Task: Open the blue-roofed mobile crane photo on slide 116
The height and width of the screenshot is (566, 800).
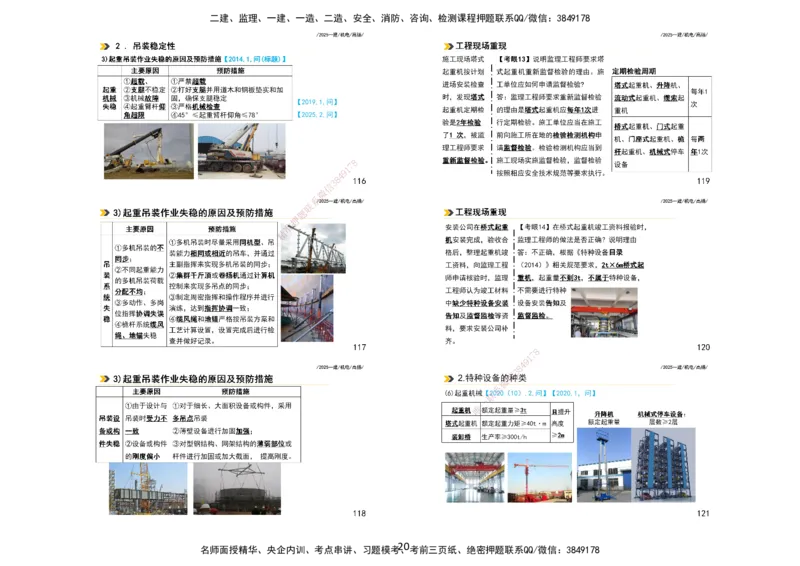Action: coord(241,151)
